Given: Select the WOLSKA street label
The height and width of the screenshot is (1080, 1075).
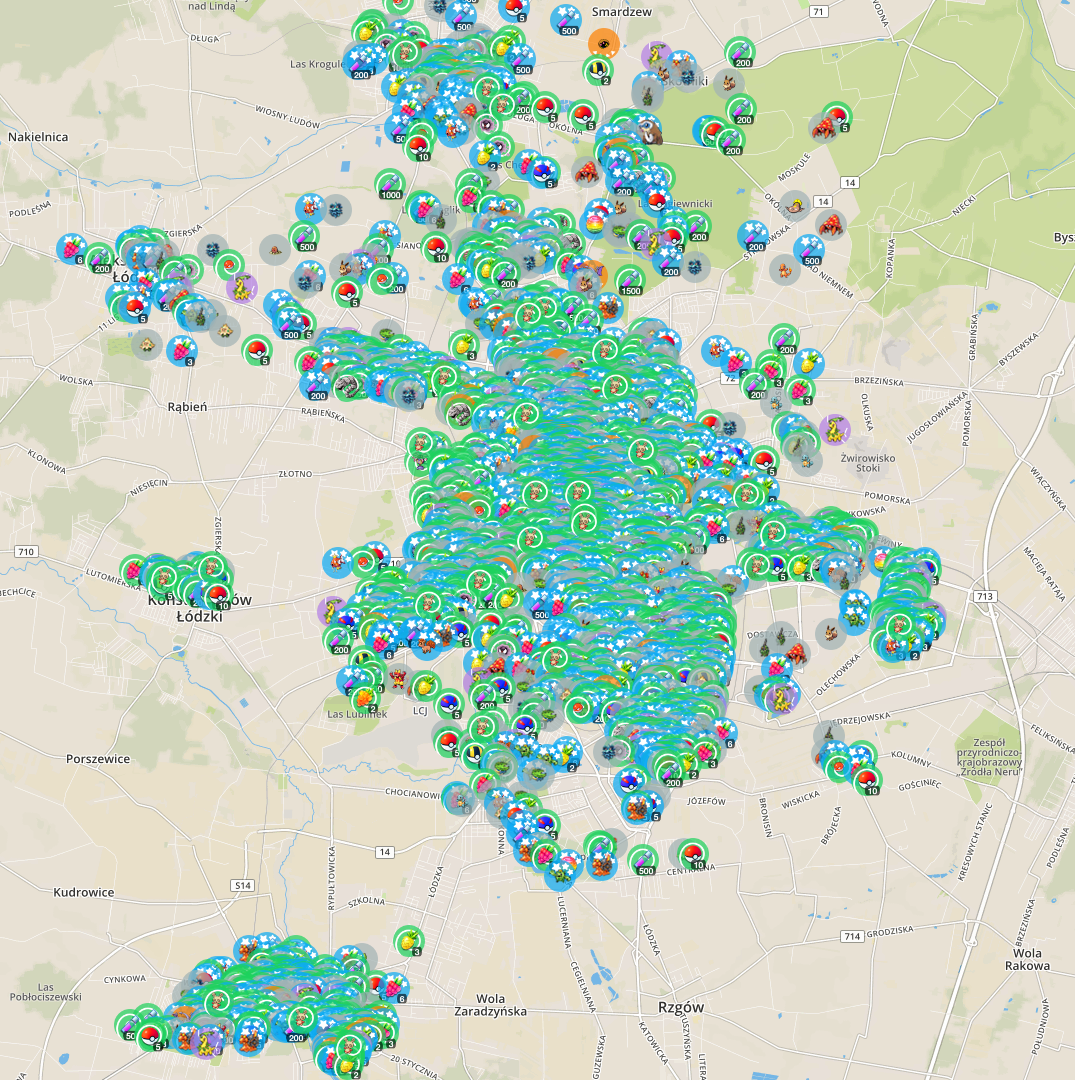Looking at the screenshot, I should point(76,380).
